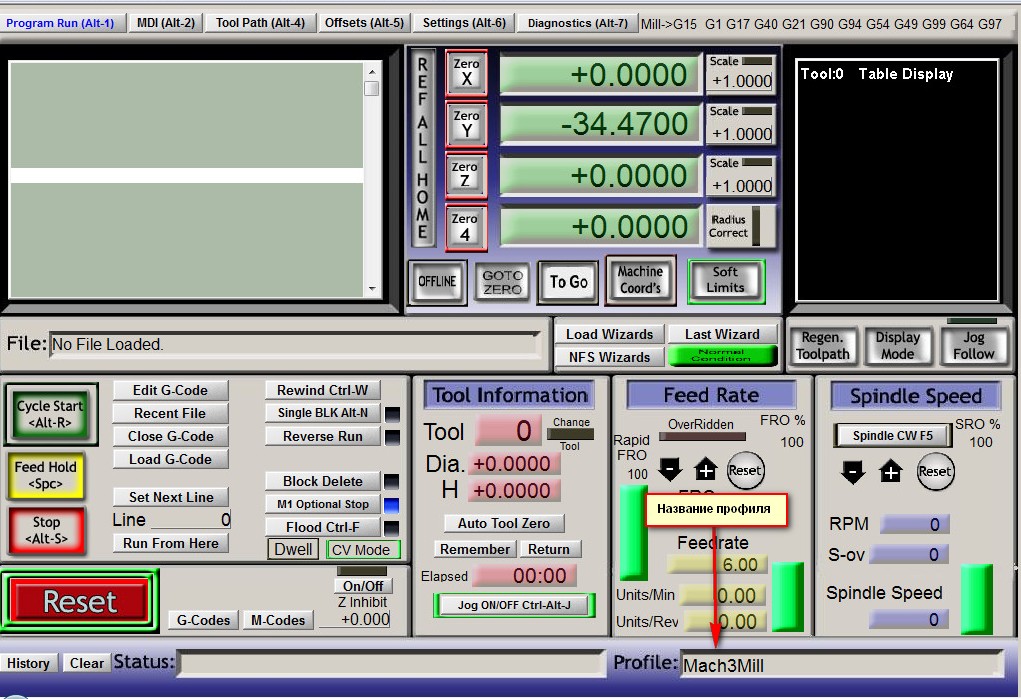Click Load Wizards
Viewport: 1021px width, 699px height.
(x=609, y=334)
